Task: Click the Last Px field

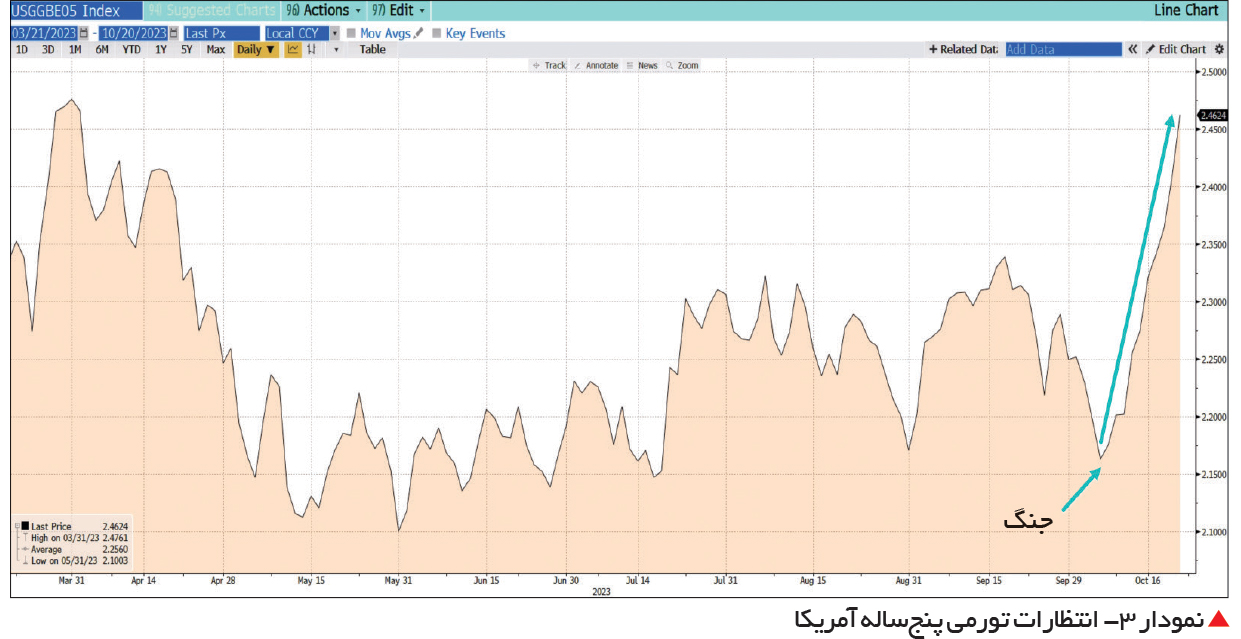Action: [x=220, y=33]
